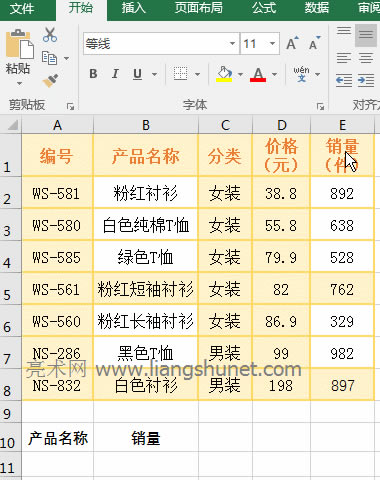This screenshot has height=480, width=380.
Task: Apply middle align icon
Action: click(366, 35)
